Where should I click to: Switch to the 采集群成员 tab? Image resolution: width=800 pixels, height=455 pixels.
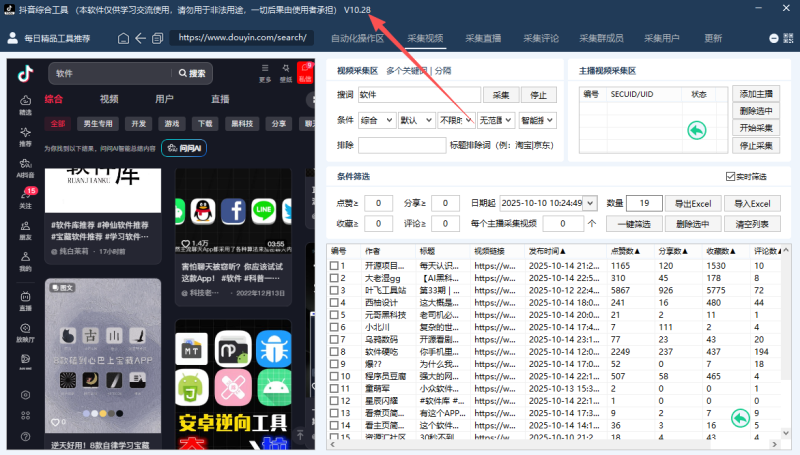coord(601,38)
